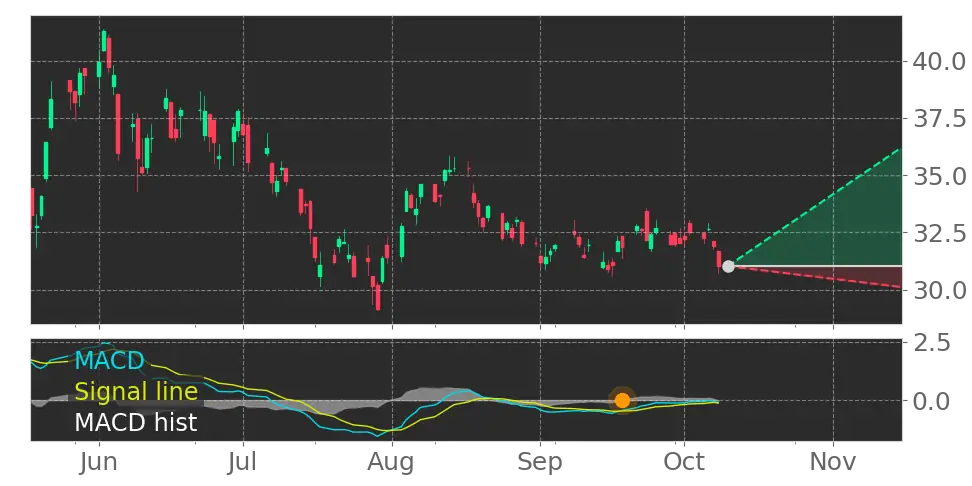Click the orange MACD crossover marker
Image resolution: width=972 pixels, height=486 pixels.
[x=622, y=400]
